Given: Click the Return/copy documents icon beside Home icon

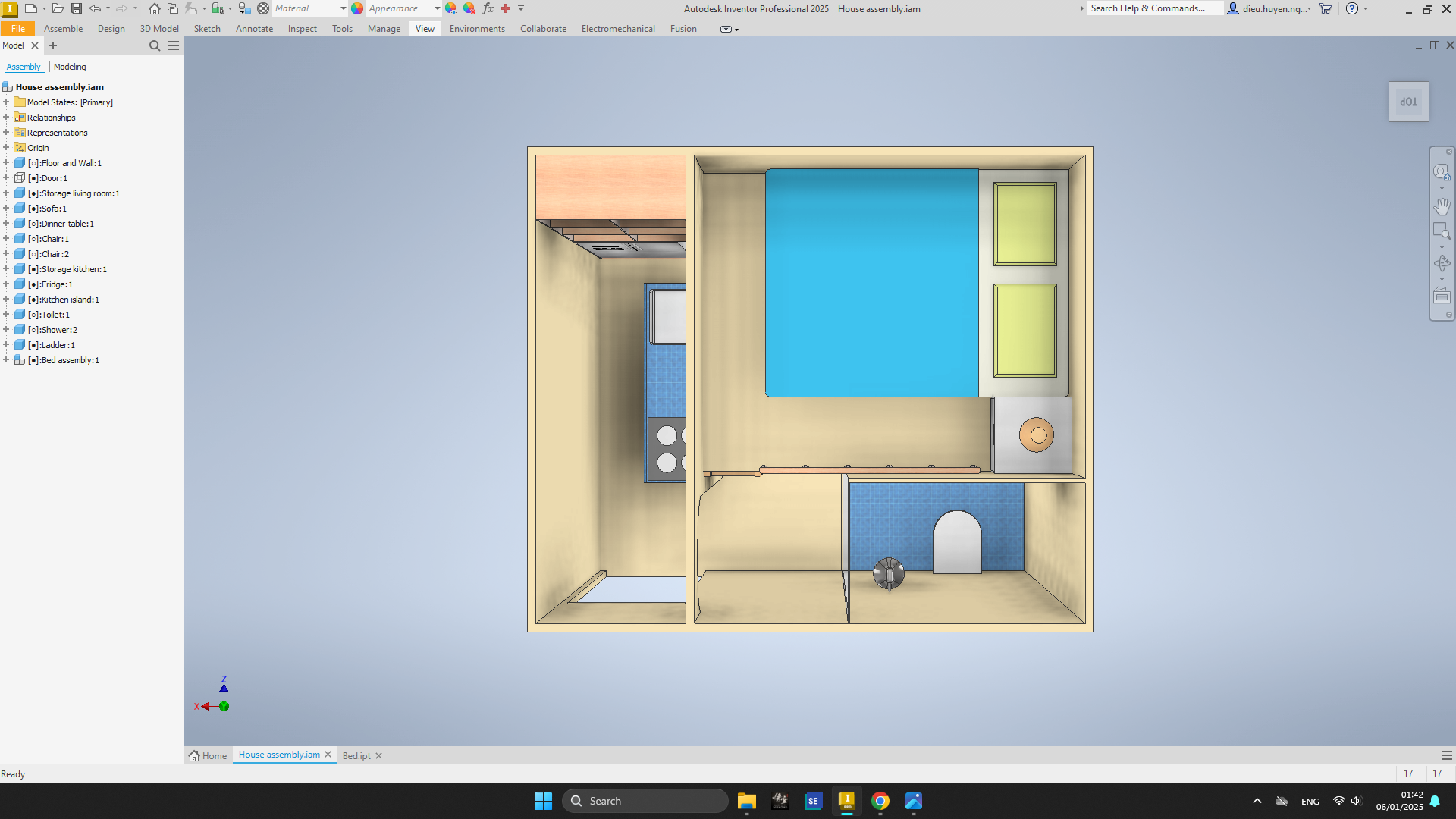Looking at the screenshot, I should pyautogui.click(x=173, y=8).
